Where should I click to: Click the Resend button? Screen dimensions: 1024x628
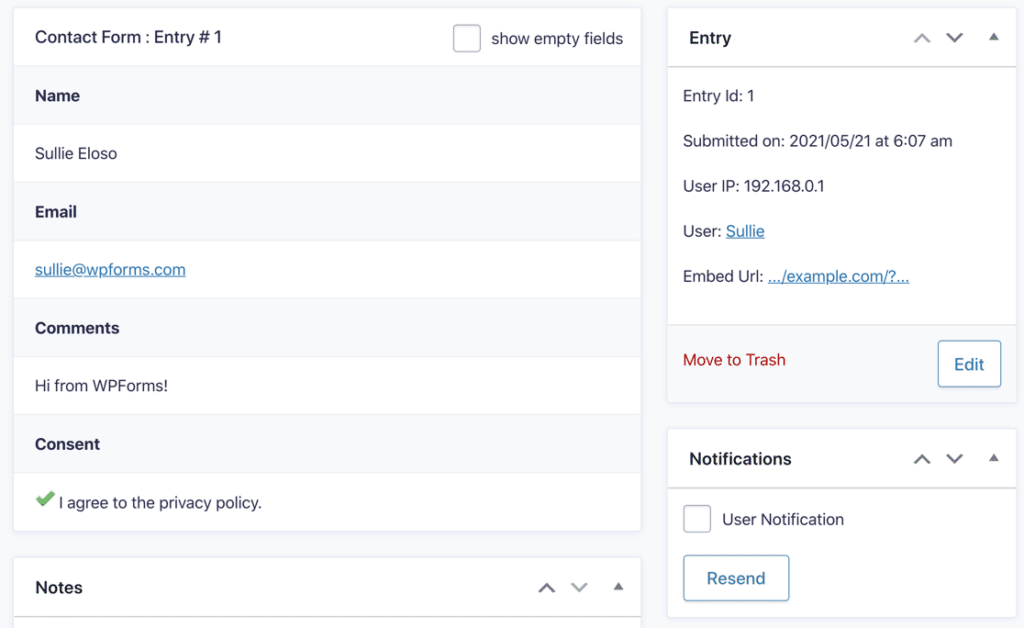point(736,578)
